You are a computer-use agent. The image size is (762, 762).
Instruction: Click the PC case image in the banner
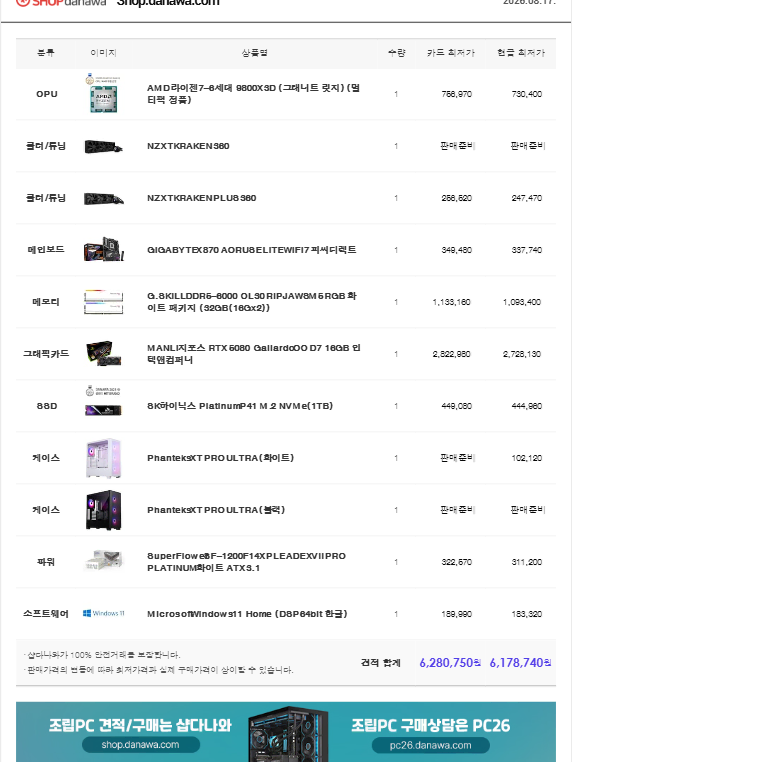289,734
